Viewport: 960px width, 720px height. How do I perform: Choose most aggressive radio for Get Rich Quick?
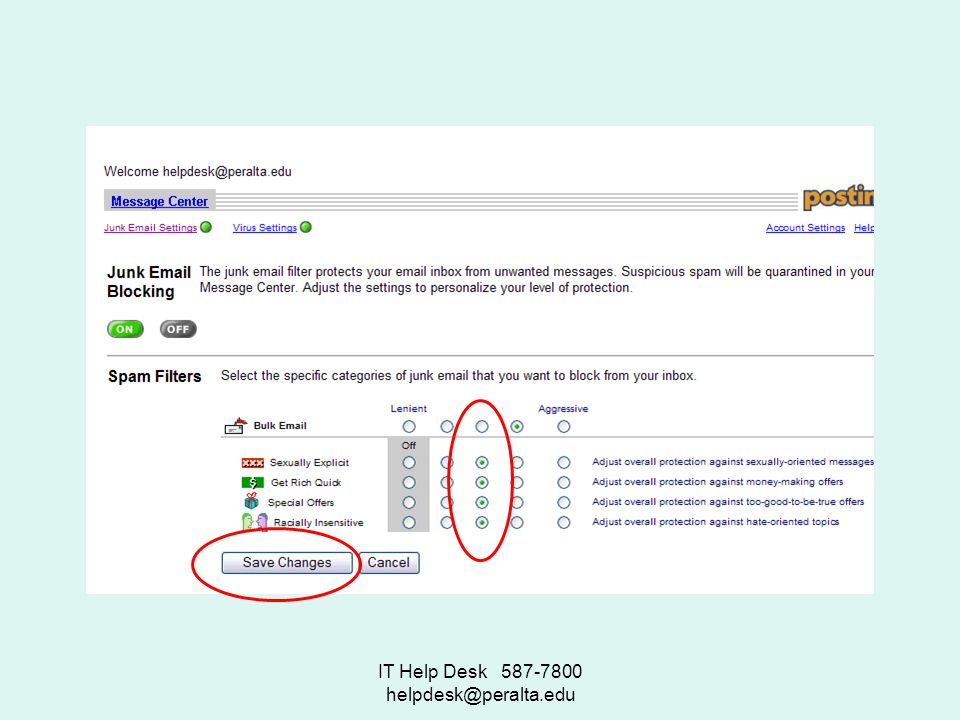[564, 482]
